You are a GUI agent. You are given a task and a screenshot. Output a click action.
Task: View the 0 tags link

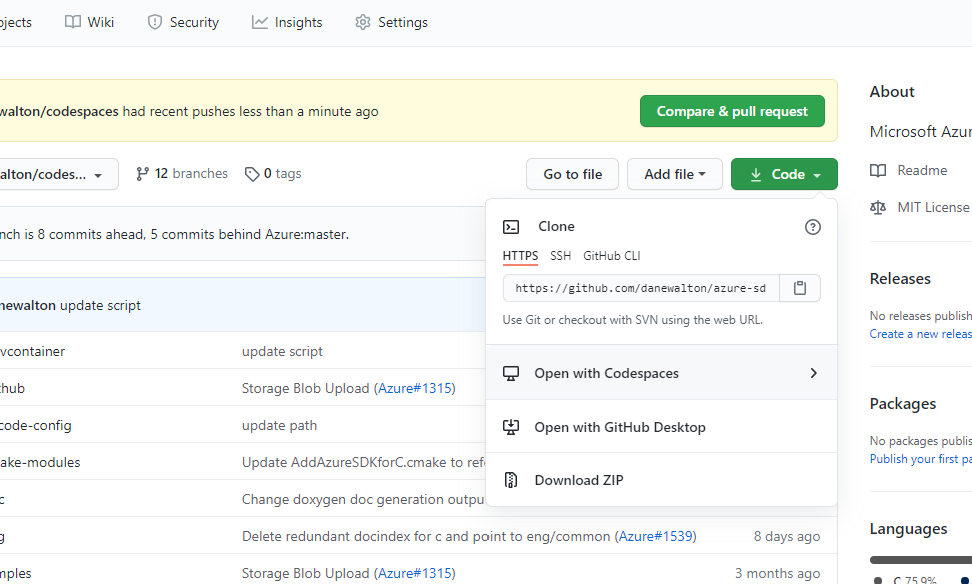click(273, 174)
